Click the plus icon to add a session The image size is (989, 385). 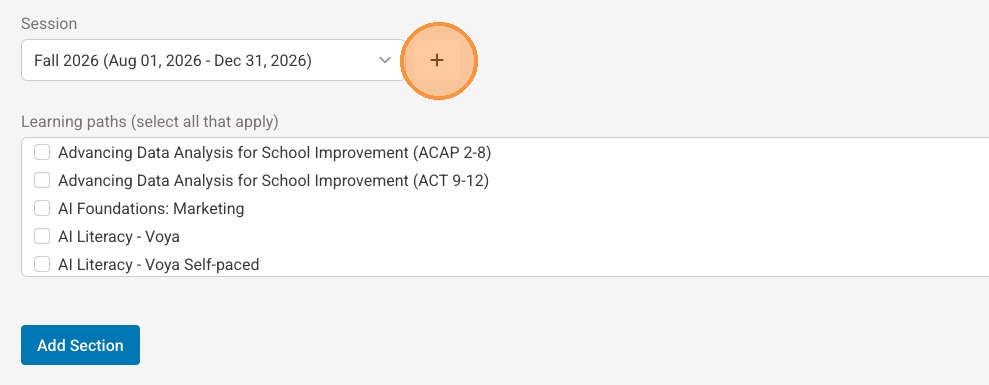pos(436,61)
